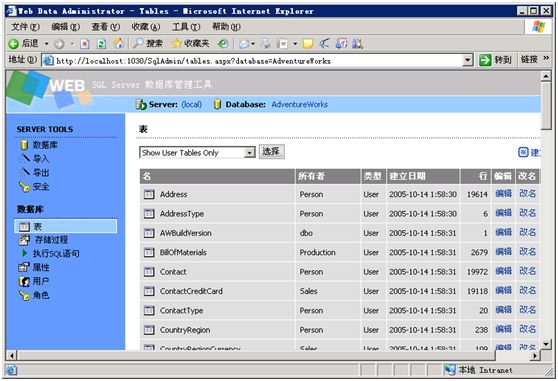Click the horizontal scrollbar right arrow
The height and width of the screenshot is (381, 558).
tap(535, 355)
